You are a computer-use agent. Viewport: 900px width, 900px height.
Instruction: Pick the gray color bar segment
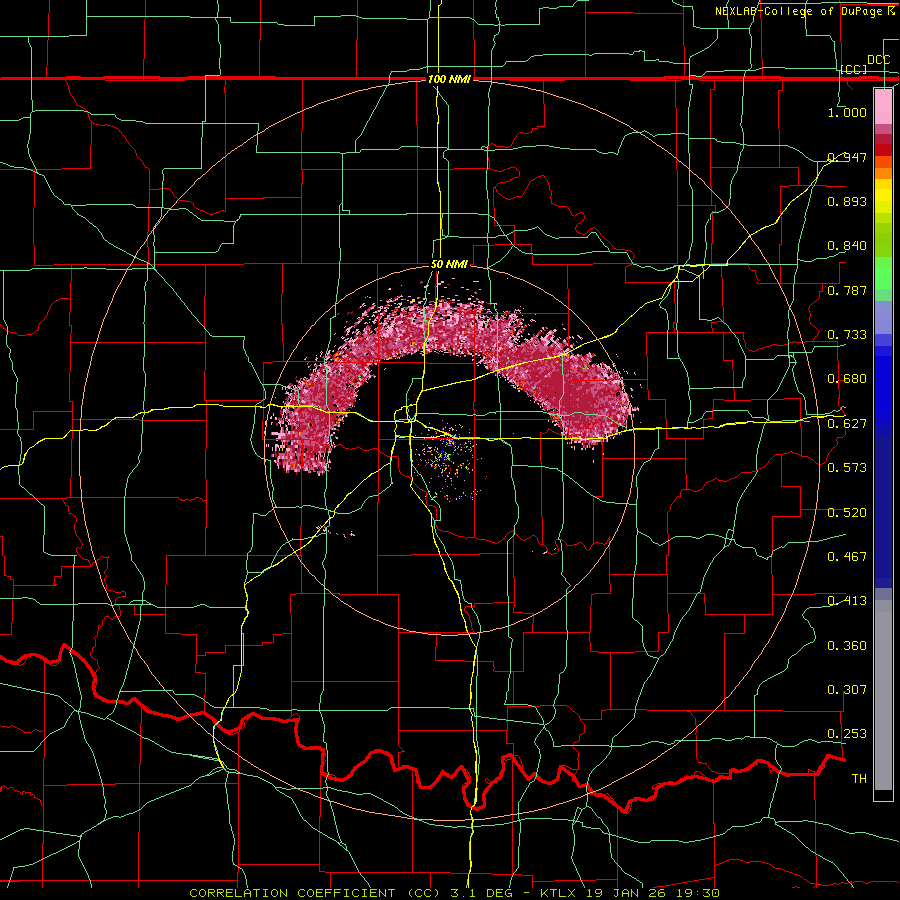pyautogui.click(x=883, y=695)
